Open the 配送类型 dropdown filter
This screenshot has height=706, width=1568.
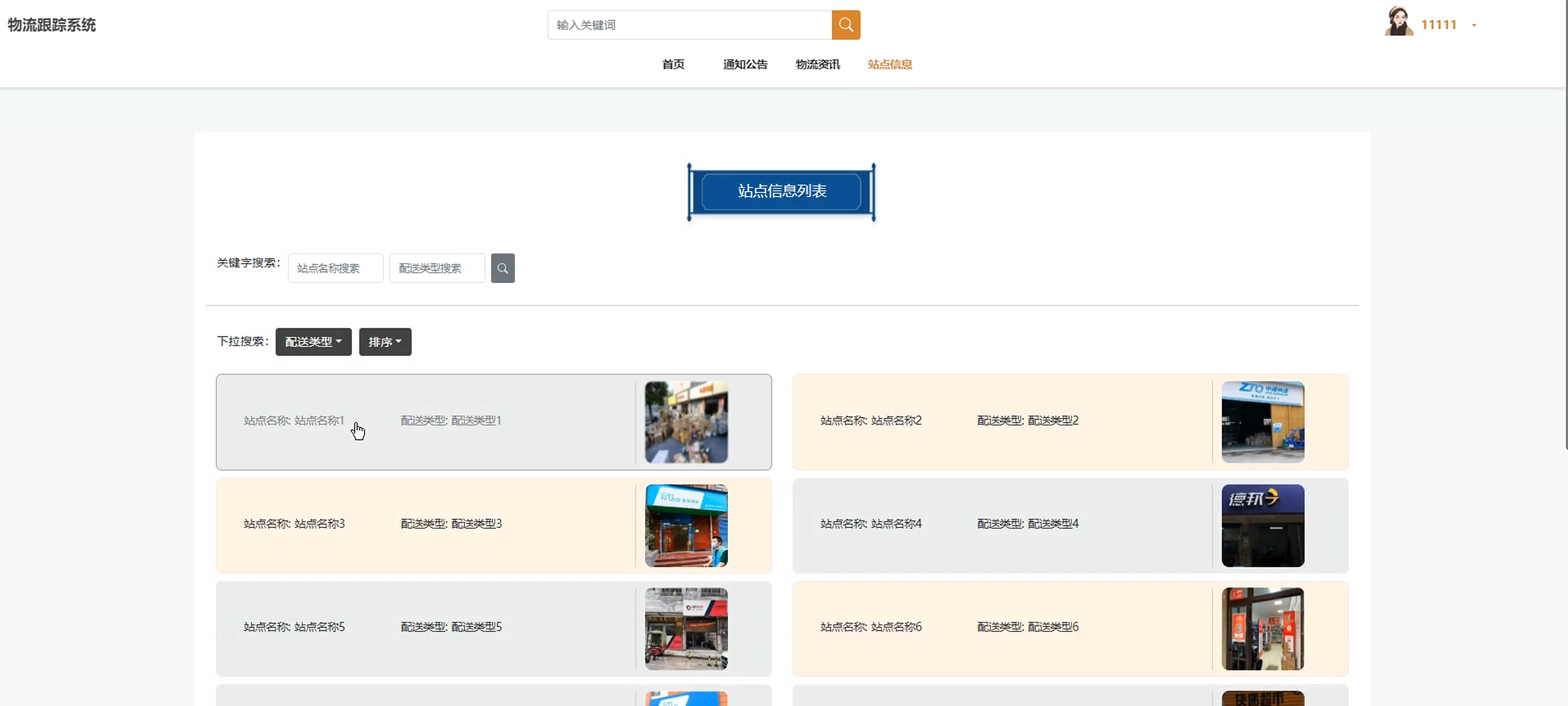click(313, 342)
